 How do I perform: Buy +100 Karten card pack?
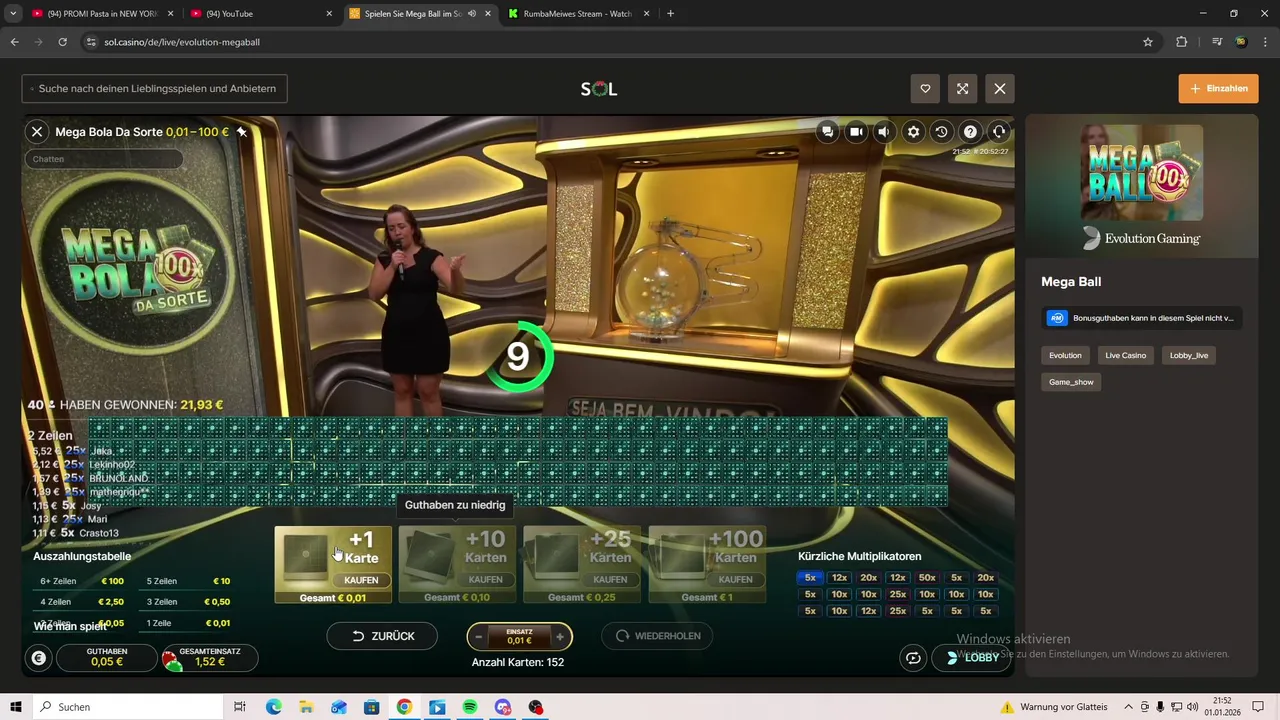pyautogui.click(x=707, y=565)
